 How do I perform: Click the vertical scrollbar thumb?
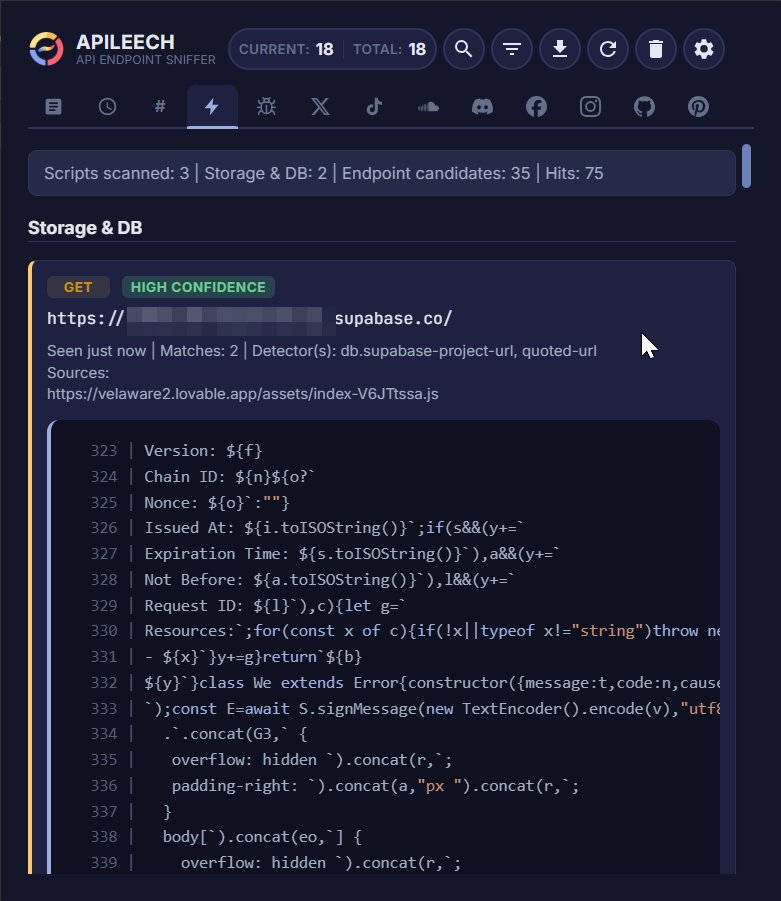click(x=747, y=166)
